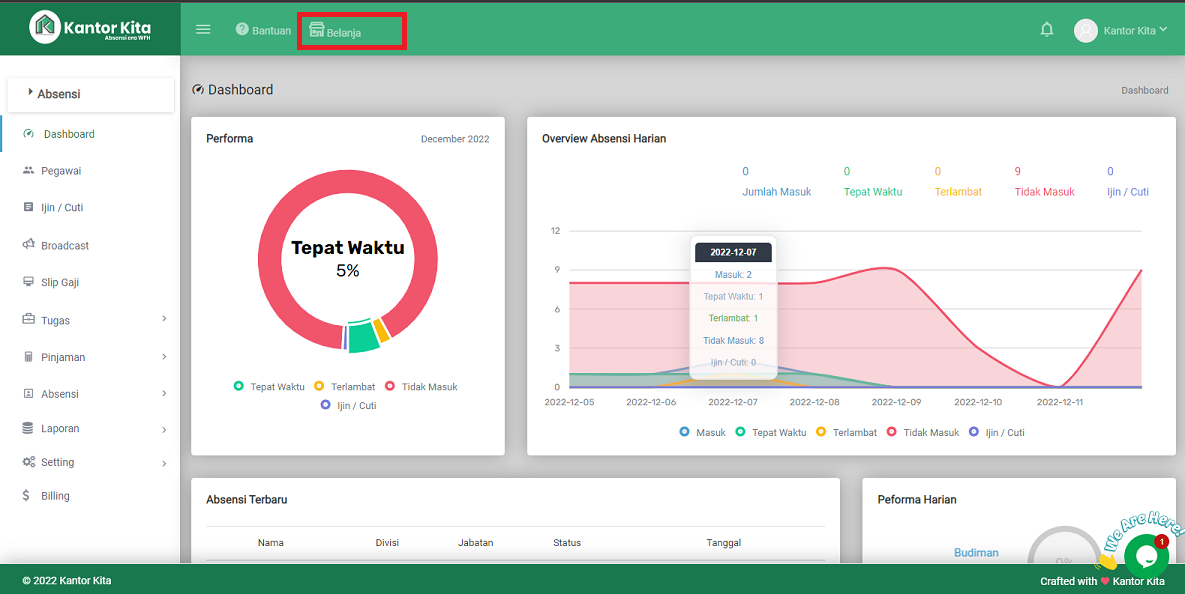Toggle Tepat Waktu in Performa legend

269,386
